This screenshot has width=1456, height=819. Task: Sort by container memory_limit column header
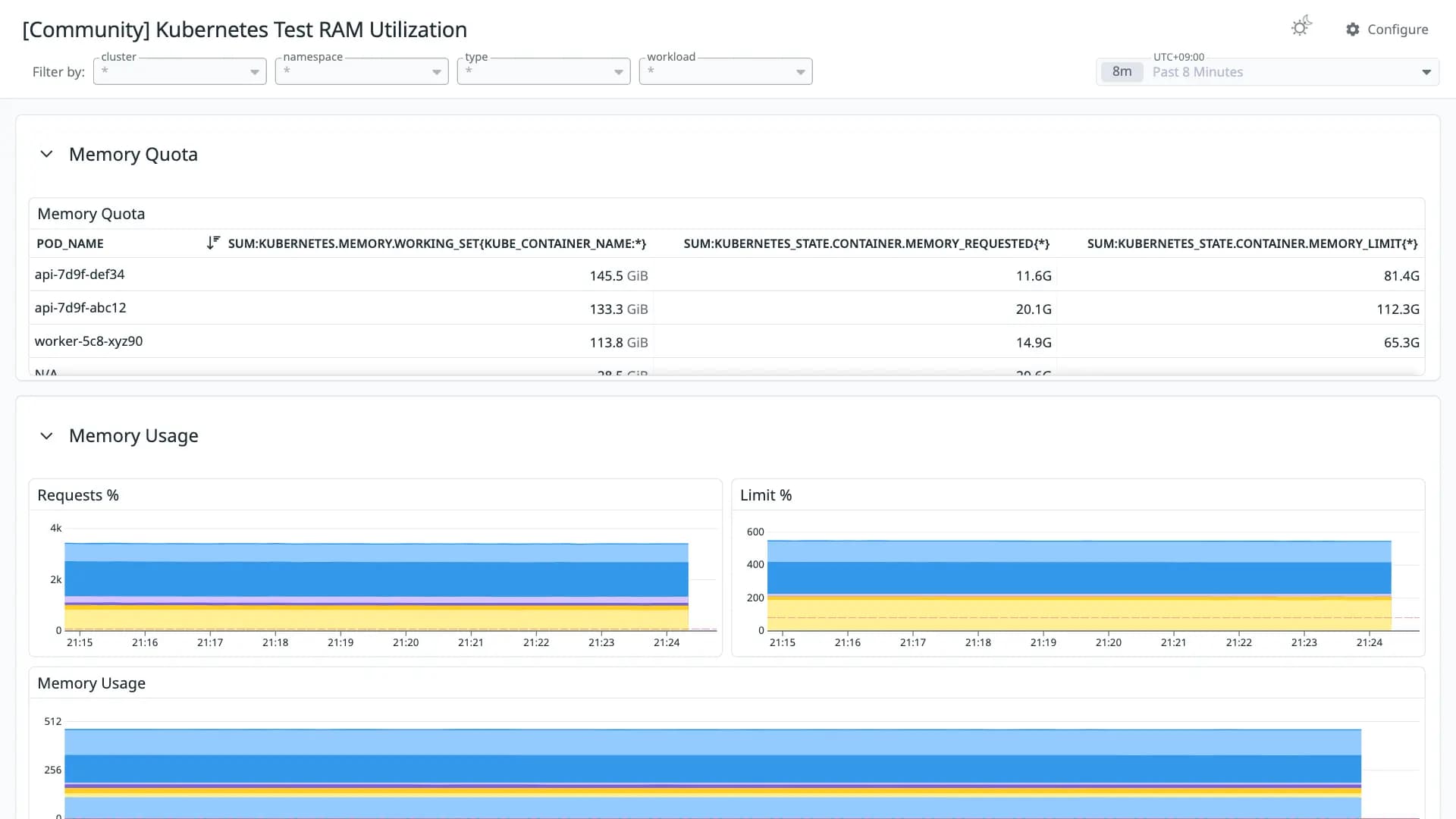click(1252, 243)
